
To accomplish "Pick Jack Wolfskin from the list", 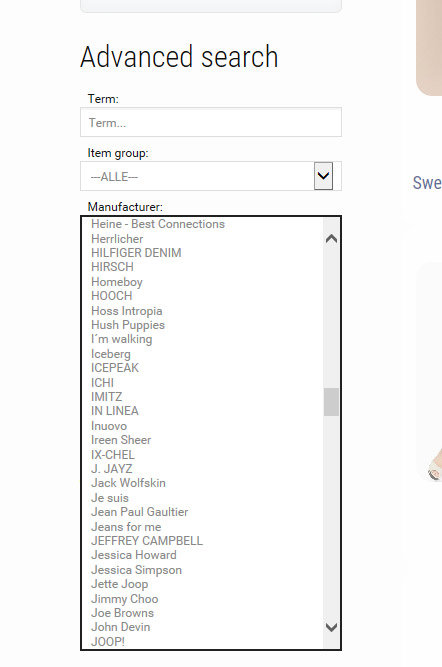I will tap(128, 483).
